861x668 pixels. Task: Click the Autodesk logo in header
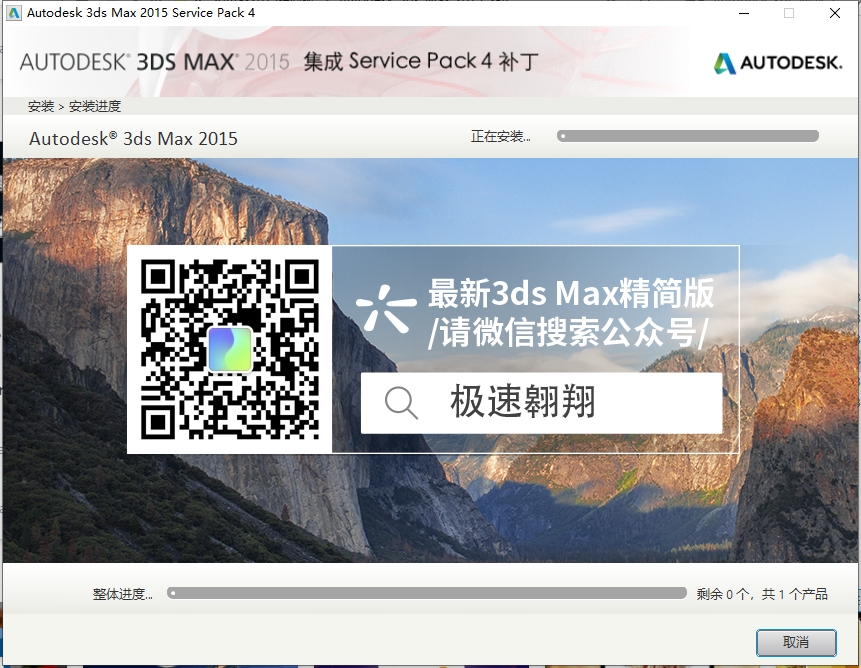[x=778, y=63]
